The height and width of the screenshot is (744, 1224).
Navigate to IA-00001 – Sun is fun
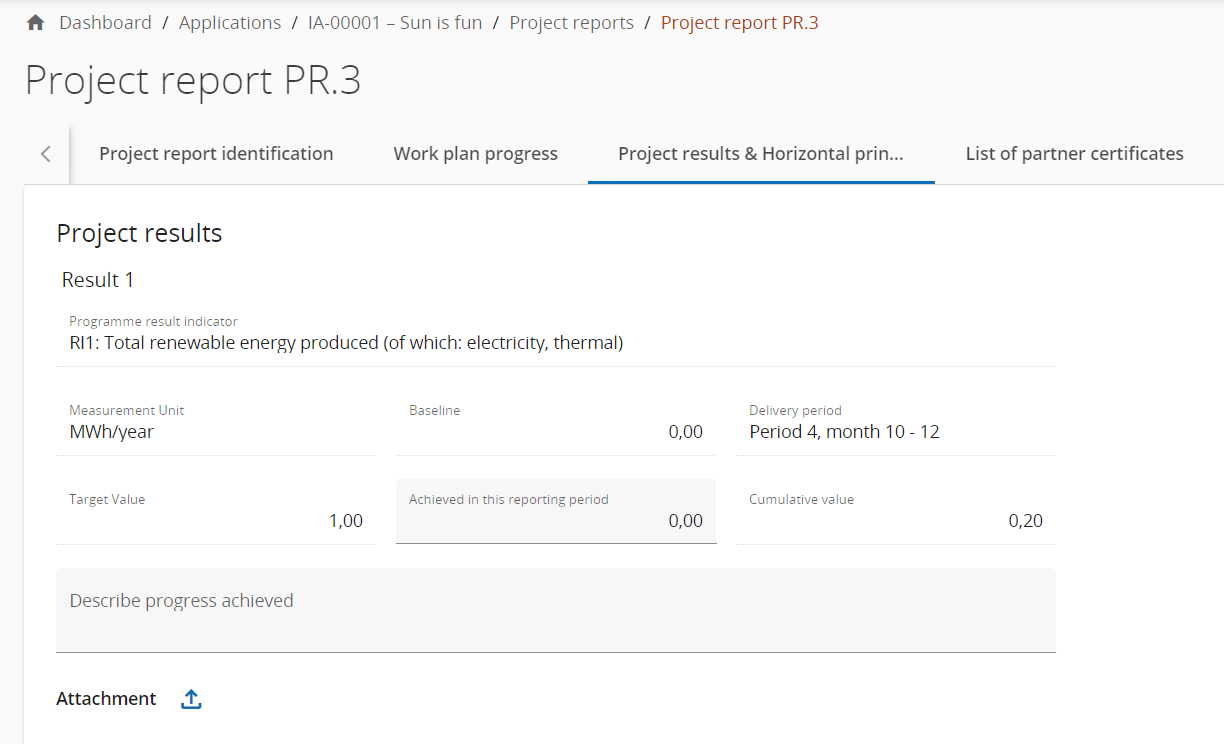pyautogui.click(x=394, y=23)
